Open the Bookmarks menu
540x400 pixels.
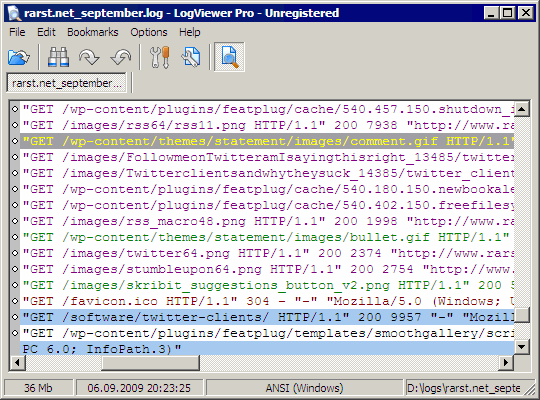tap(93, 32)
